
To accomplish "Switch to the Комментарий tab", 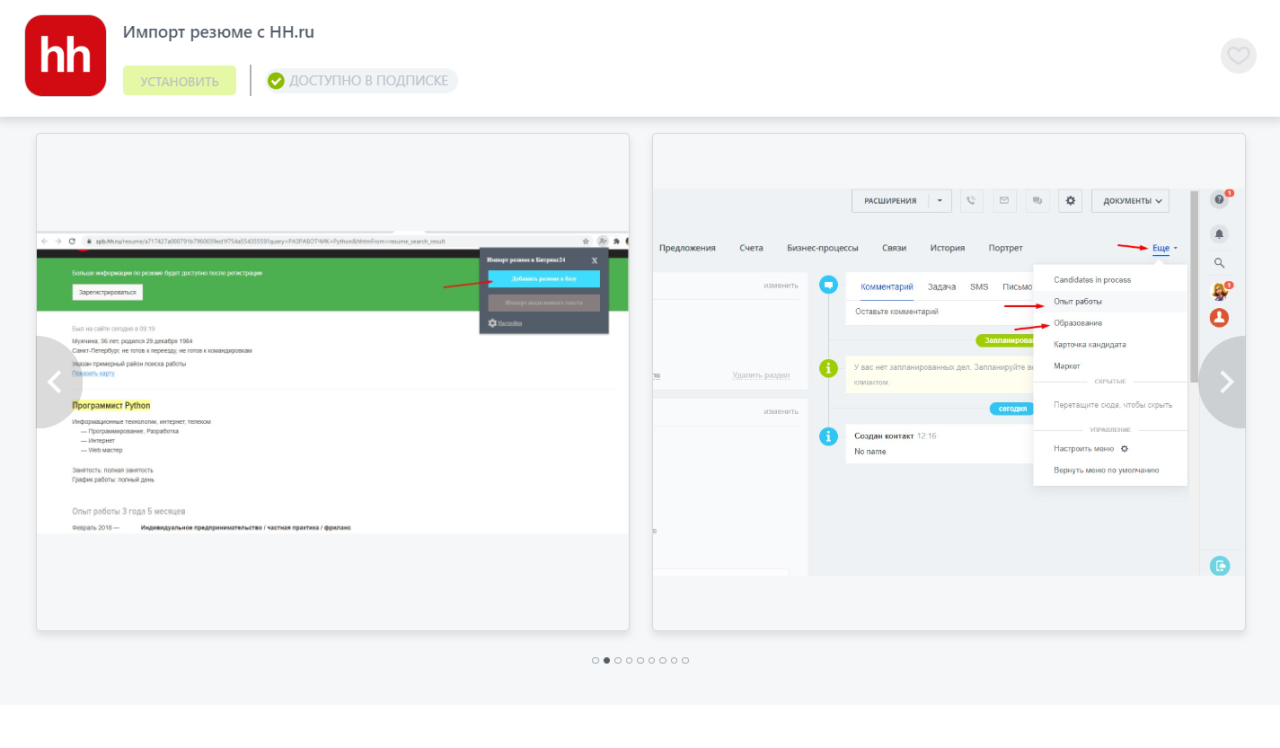I will point(886,287).
